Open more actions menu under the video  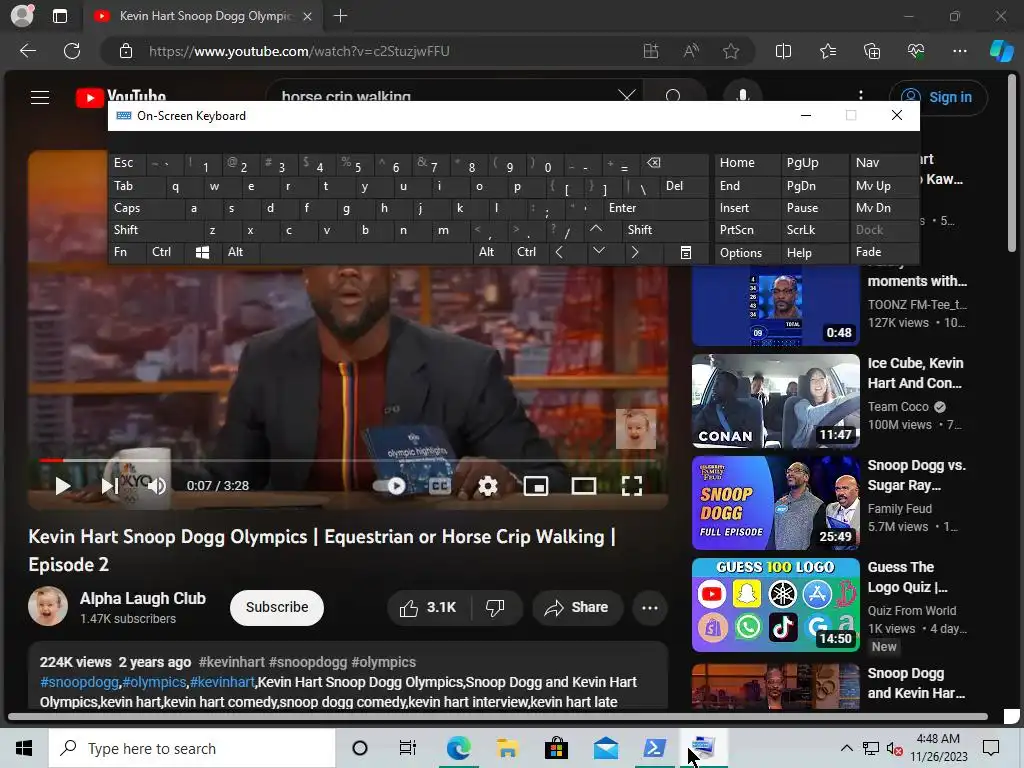(650, 608)
